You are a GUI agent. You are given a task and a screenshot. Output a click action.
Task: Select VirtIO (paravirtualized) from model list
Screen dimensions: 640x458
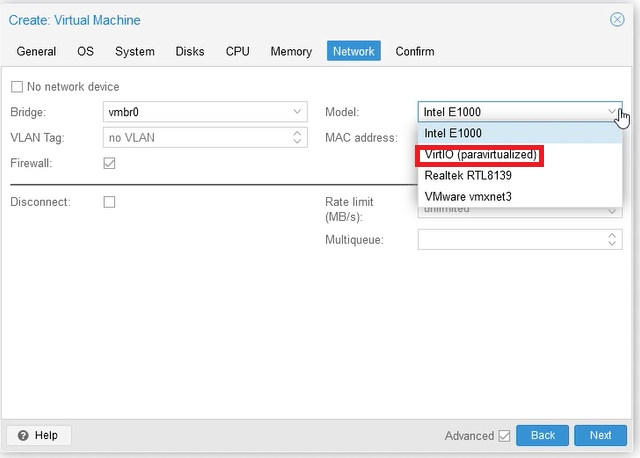481,155
